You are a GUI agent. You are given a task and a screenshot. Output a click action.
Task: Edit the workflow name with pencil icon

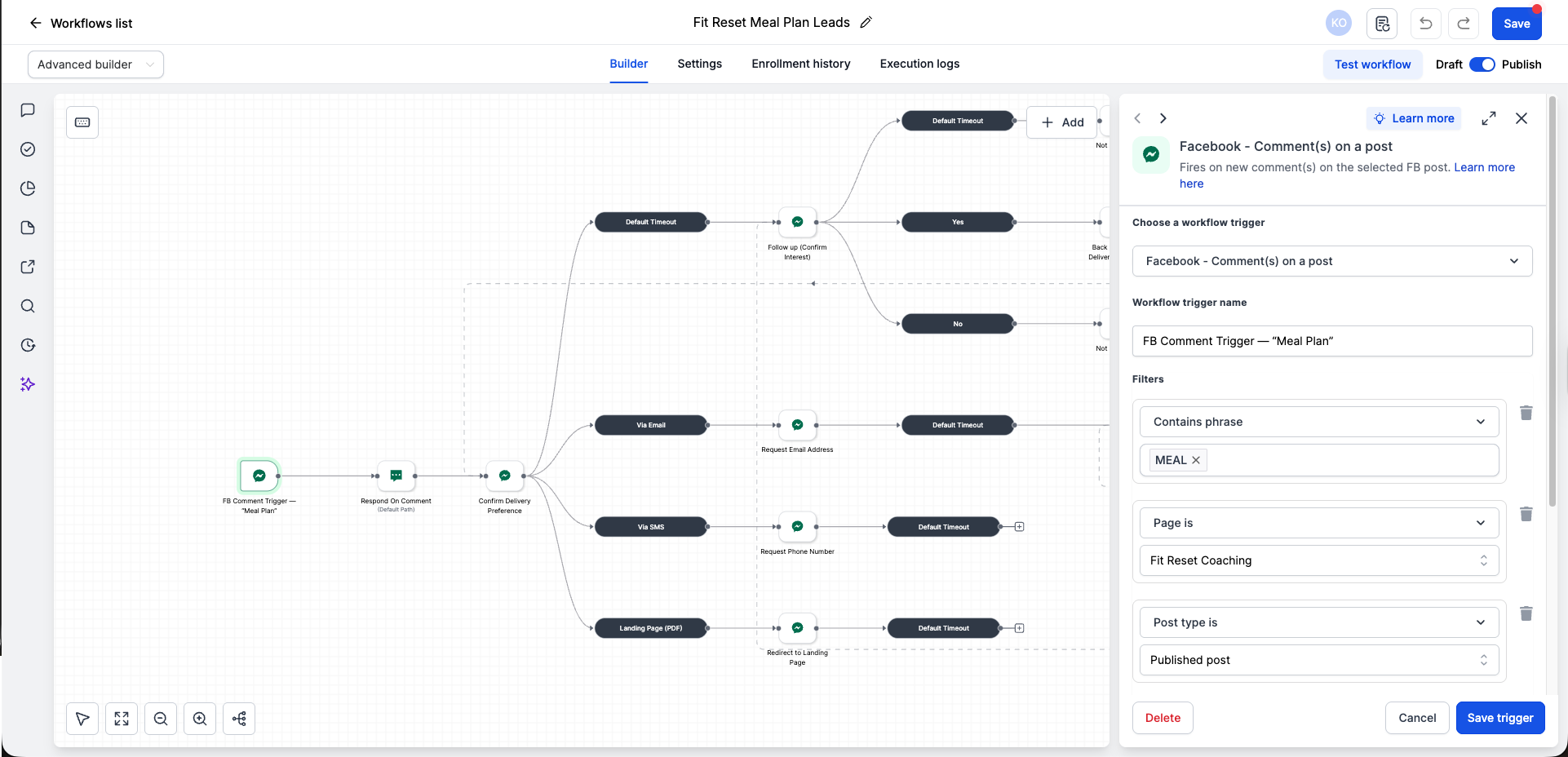pyautogui.click(x=866, y=23)
